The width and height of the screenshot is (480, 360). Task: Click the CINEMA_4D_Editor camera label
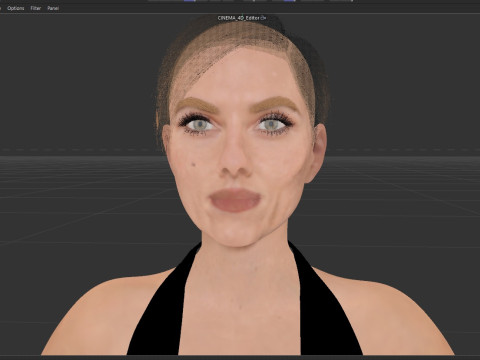[239, 18]
